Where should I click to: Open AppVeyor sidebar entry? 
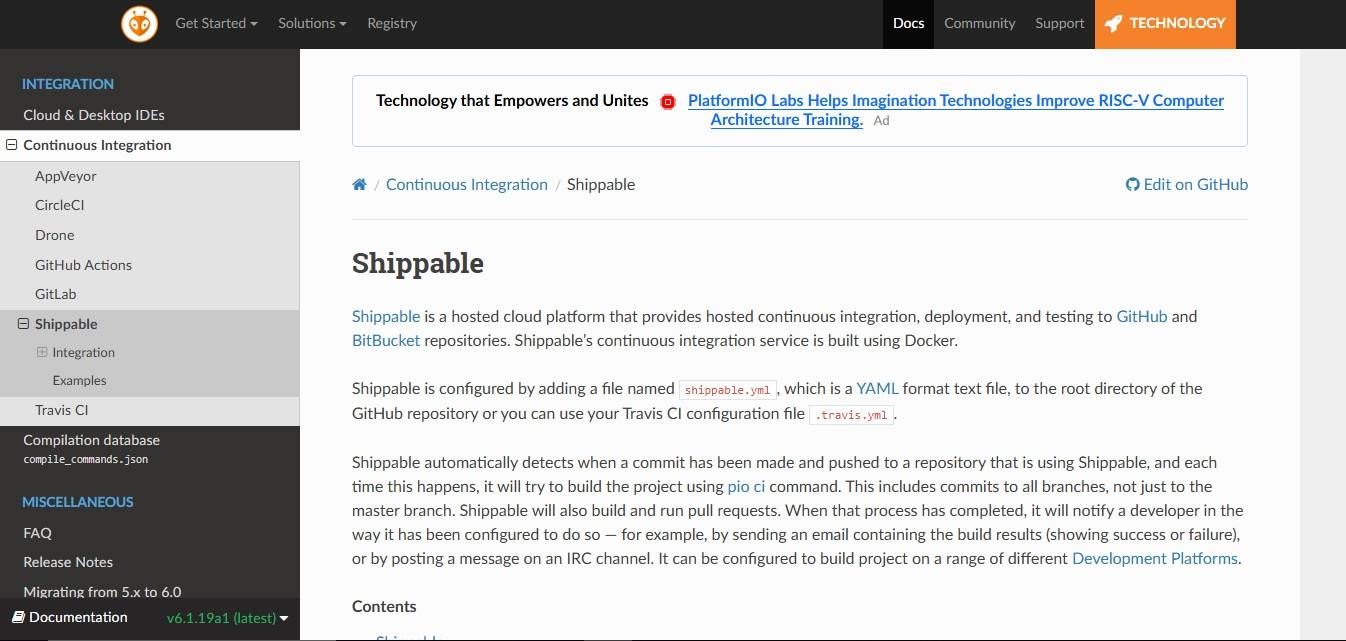click(66, 176)
